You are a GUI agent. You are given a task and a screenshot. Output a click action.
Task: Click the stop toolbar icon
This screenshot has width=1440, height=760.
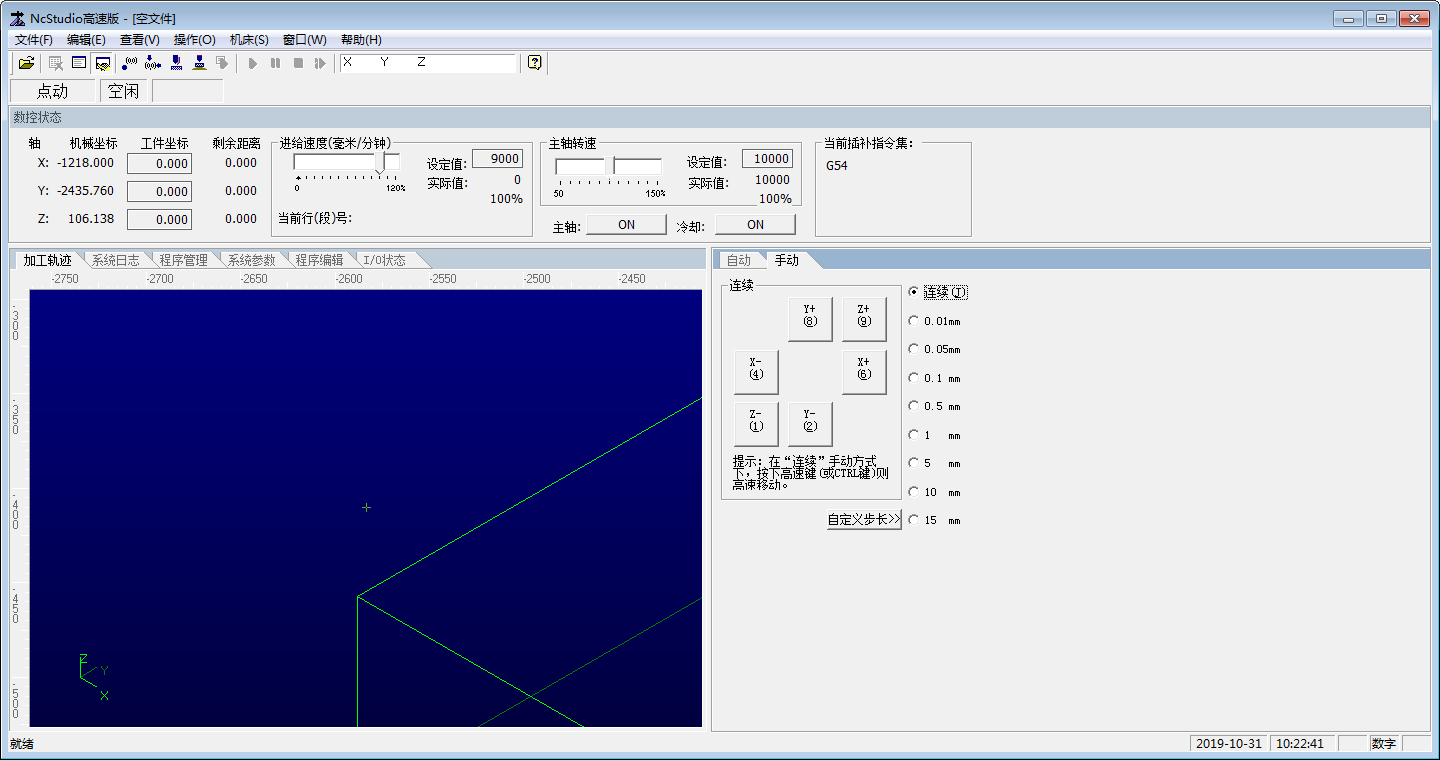(x=298, y=63)
